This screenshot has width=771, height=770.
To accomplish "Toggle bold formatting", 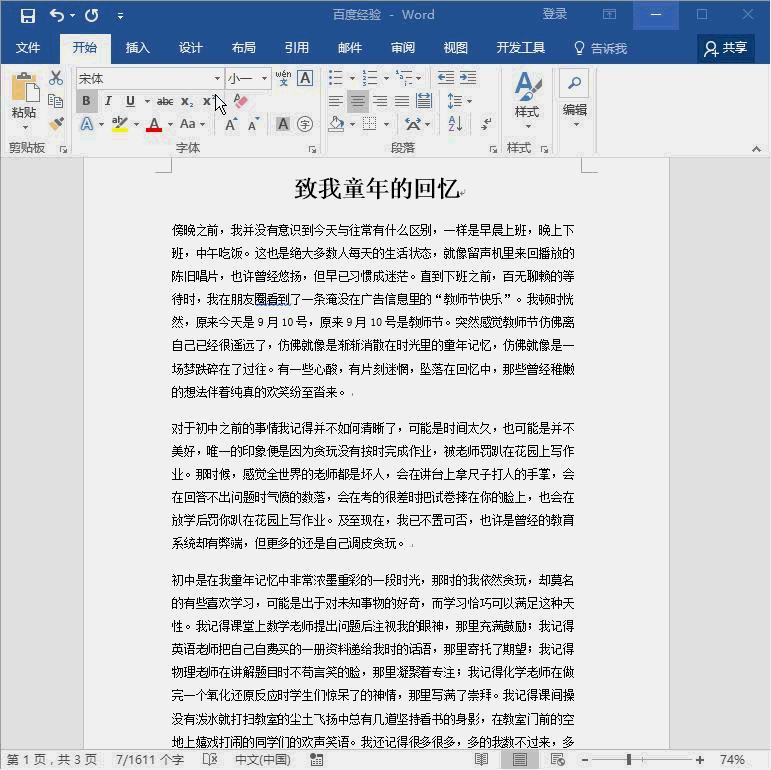I will 86,101.
